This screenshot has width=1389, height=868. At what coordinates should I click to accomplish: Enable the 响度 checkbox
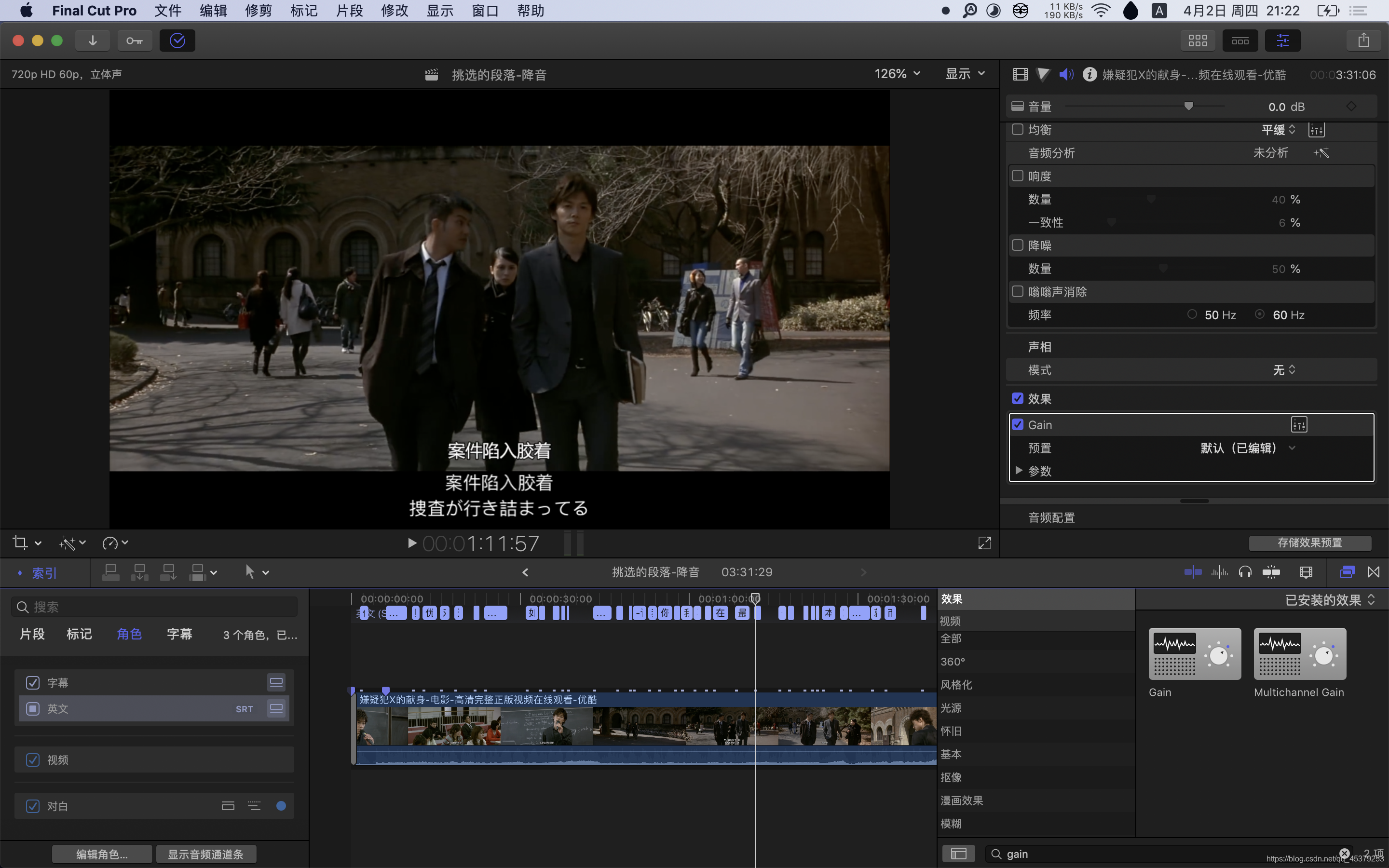(1018, 176)
